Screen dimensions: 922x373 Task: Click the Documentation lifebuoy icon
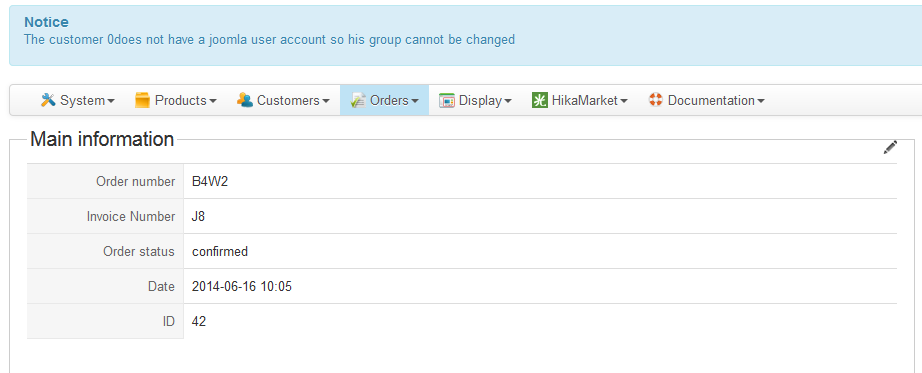656,100
